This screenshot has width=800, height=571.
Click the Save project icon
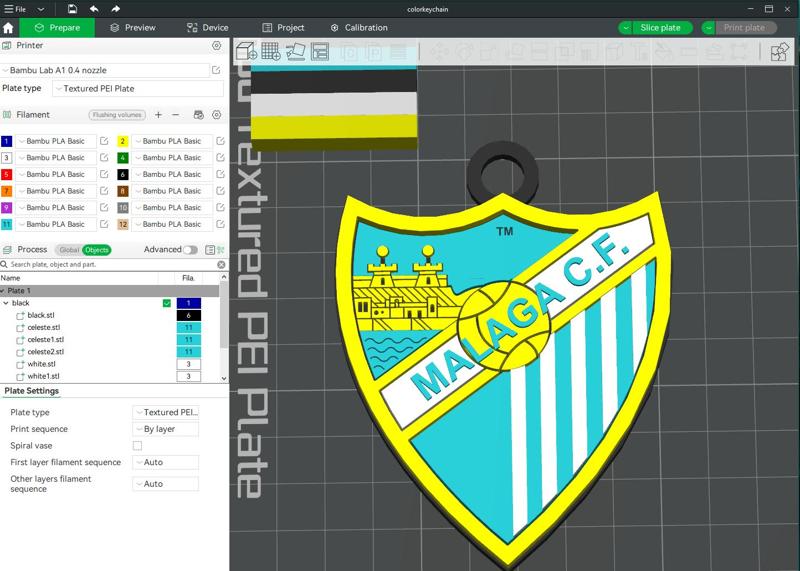[72, 9]
